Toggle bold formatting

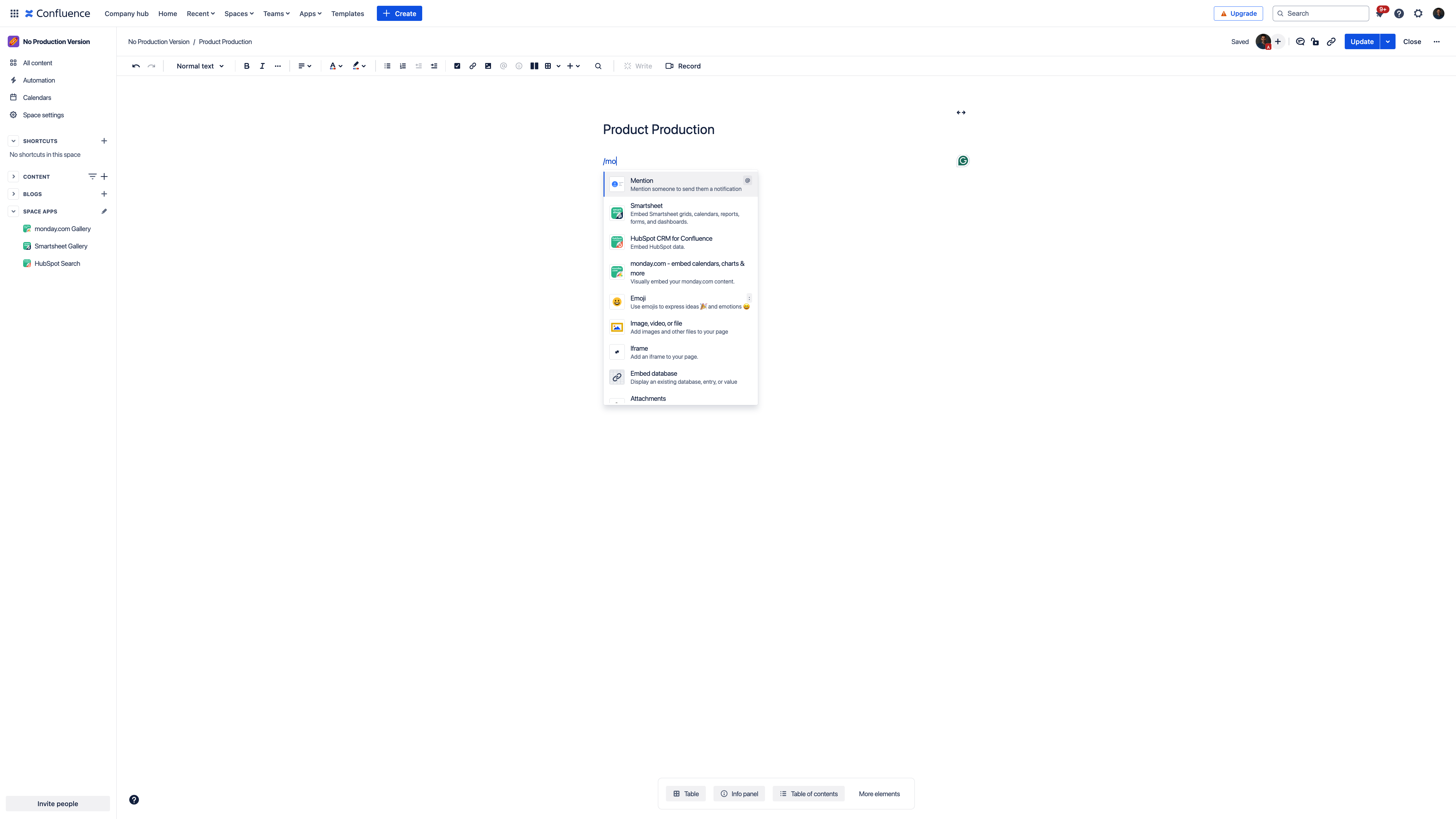(x=246, y=66)
